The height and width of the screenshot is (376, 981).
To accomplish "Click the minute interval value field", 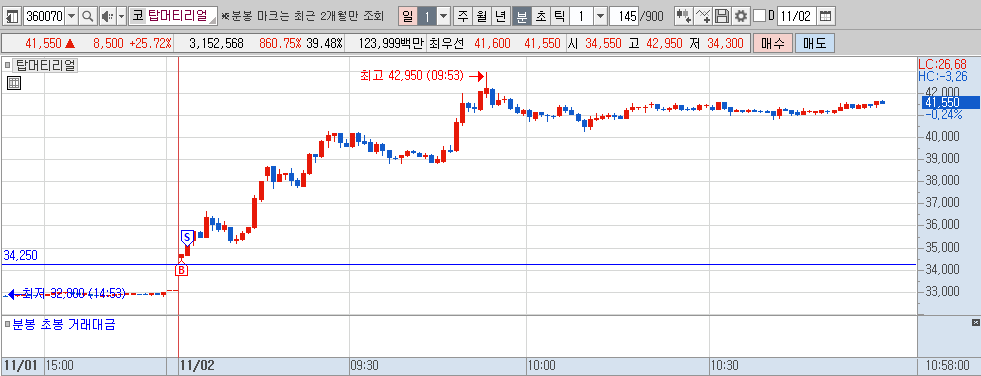I will tap(581, 16).
